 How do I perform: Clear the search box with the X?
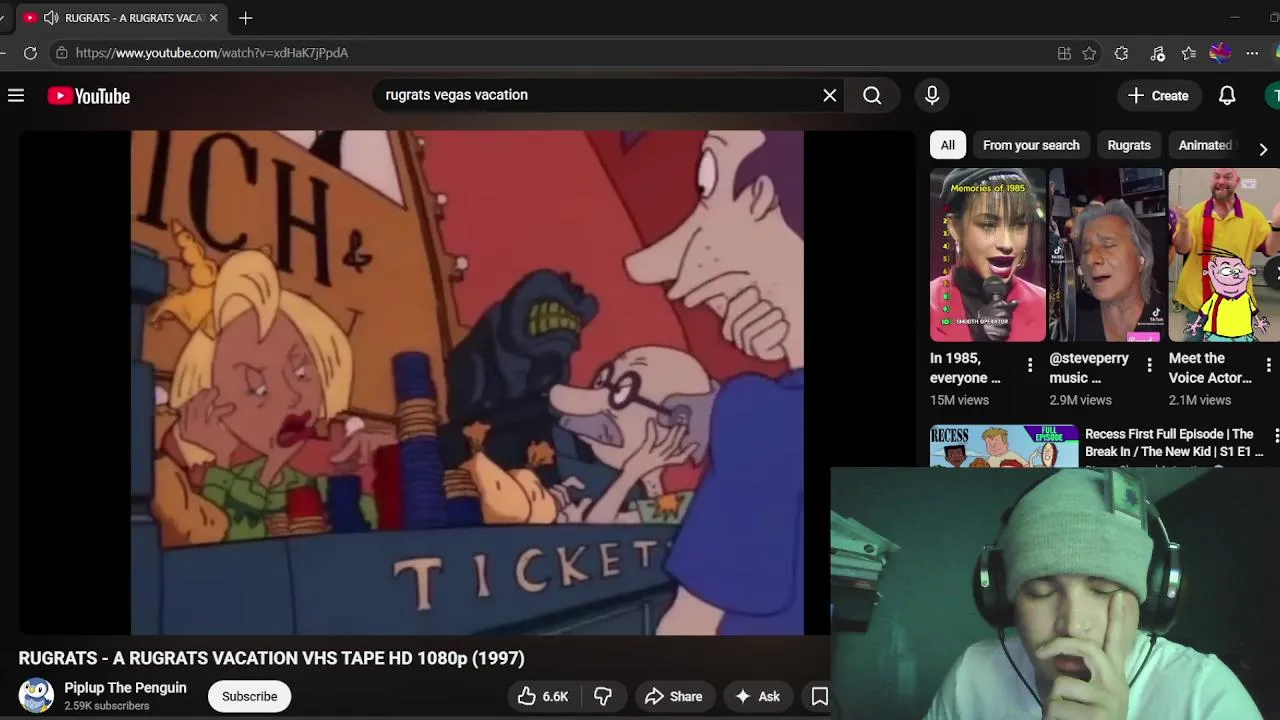(x=830, y=95)
